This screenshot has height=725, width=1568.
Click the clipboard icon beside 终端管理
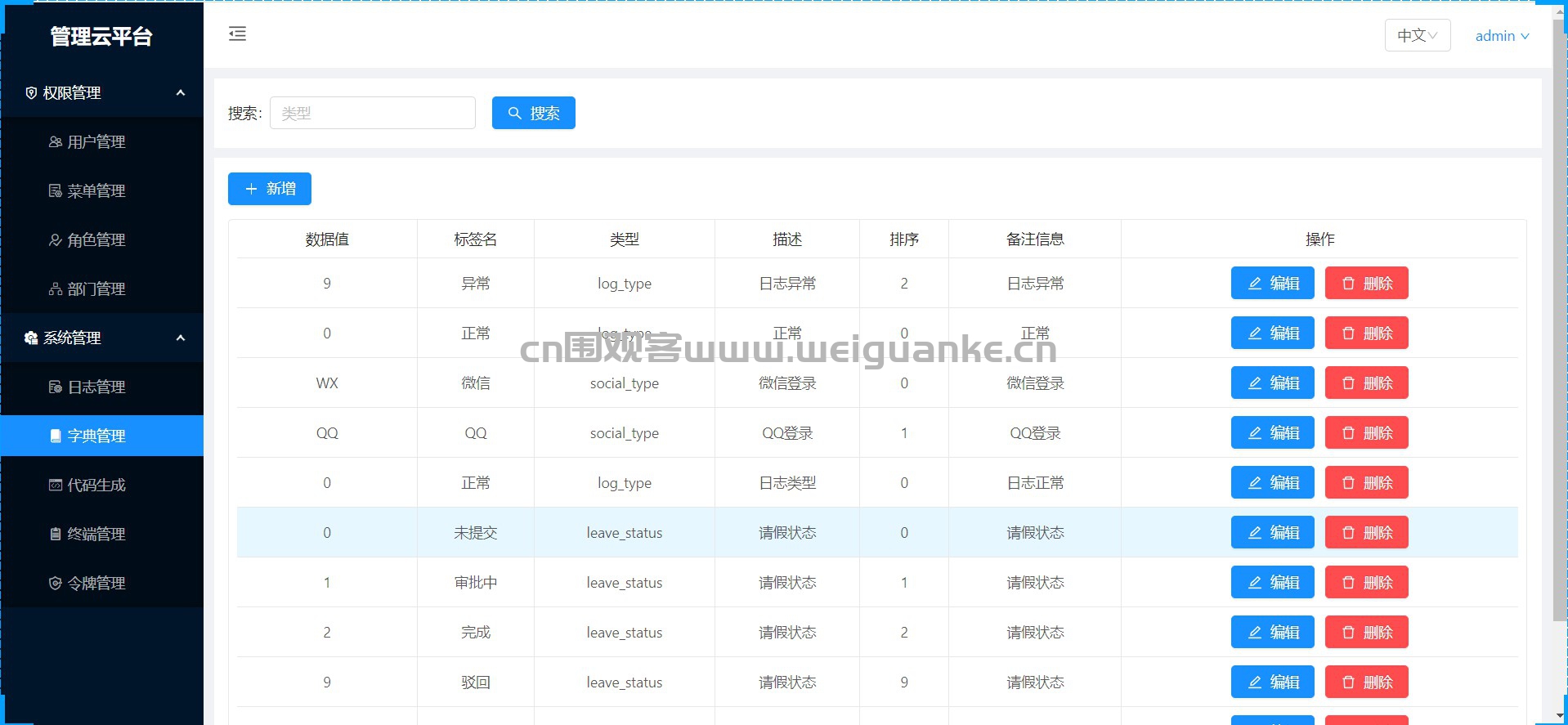pos(56,534)
